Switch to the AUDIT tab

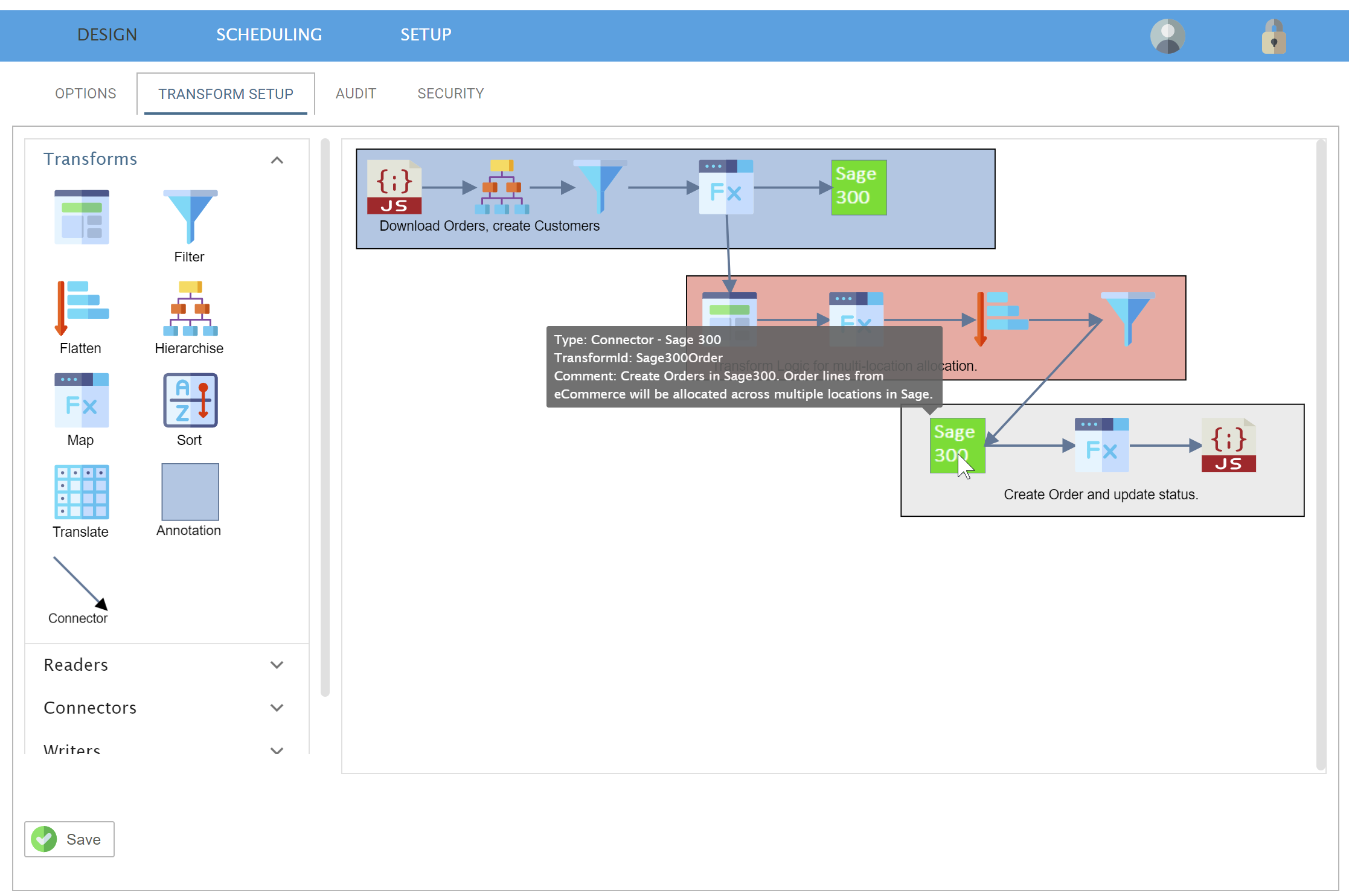(356, 94)
